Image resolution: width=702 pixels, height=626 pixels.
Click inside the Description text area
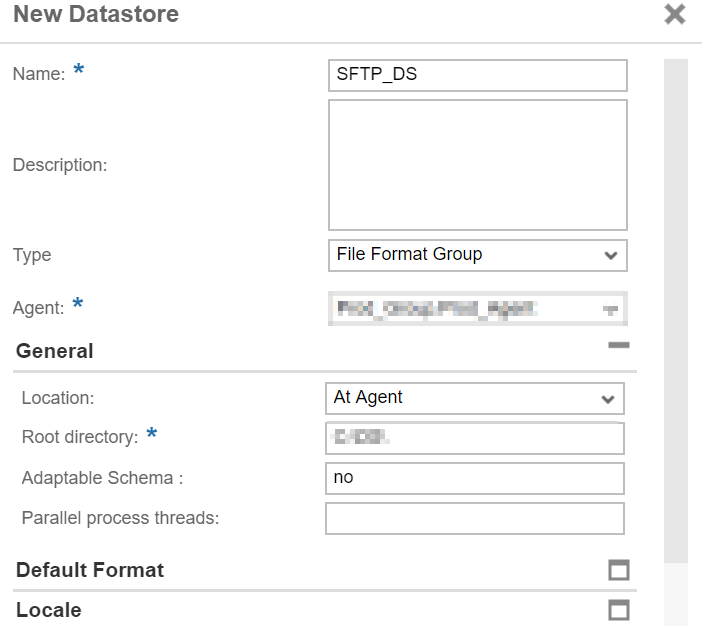(477, 165)
